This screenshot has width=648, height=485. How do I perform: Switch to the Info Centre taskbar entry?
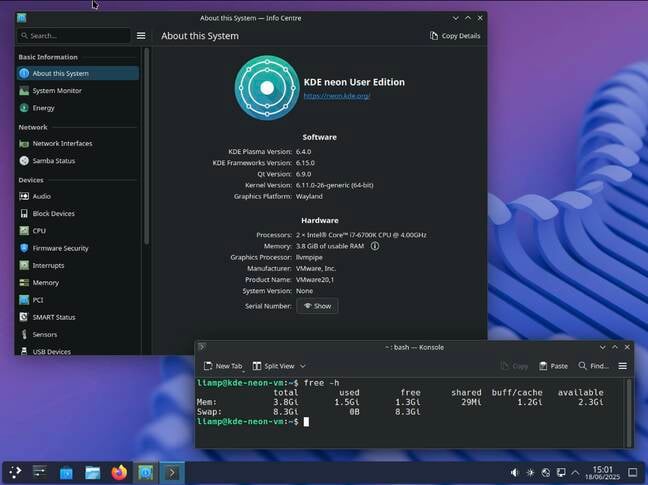(x=145, y=472)
